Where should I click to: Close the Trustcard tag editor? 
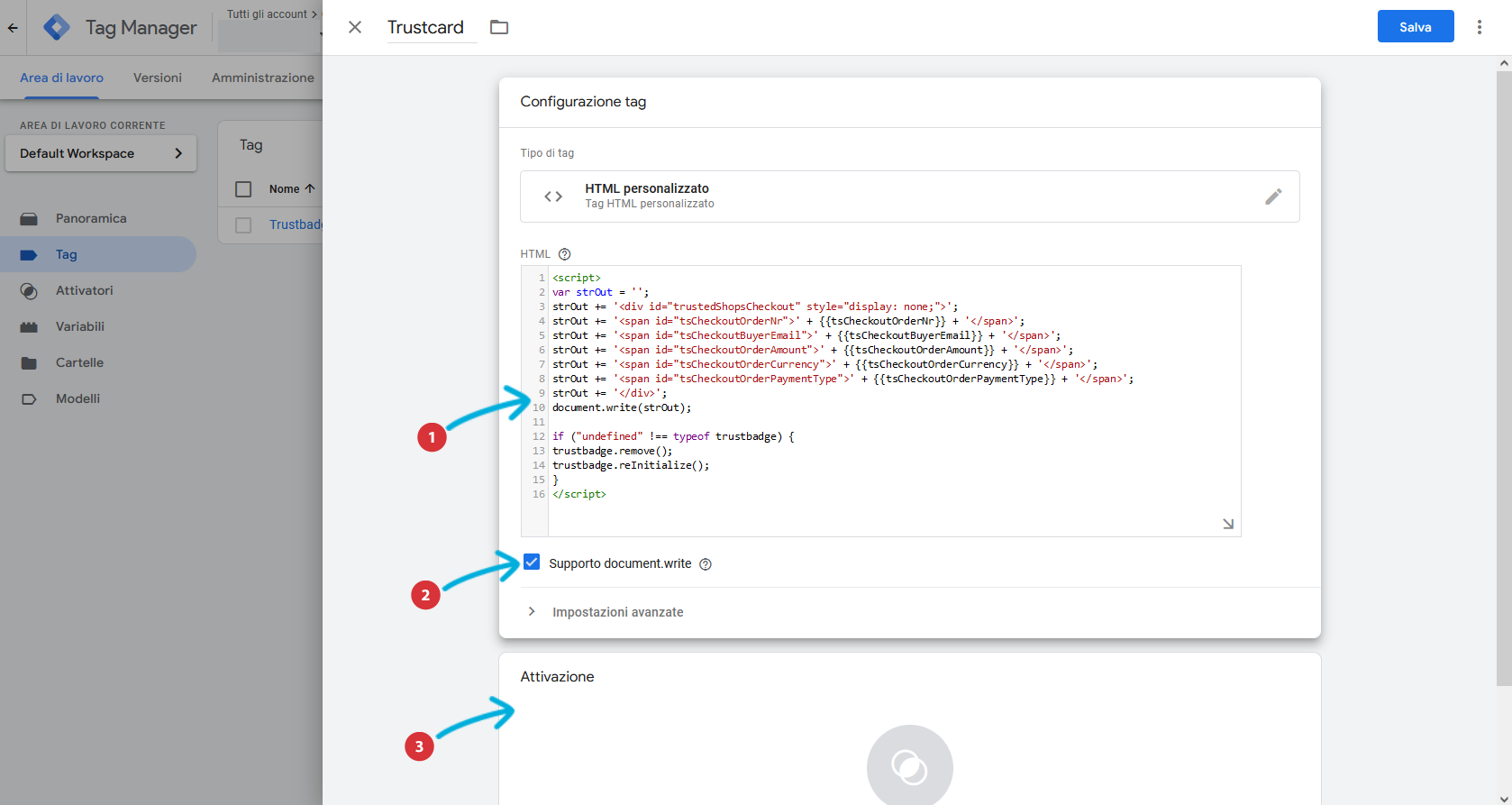[355, 27]
